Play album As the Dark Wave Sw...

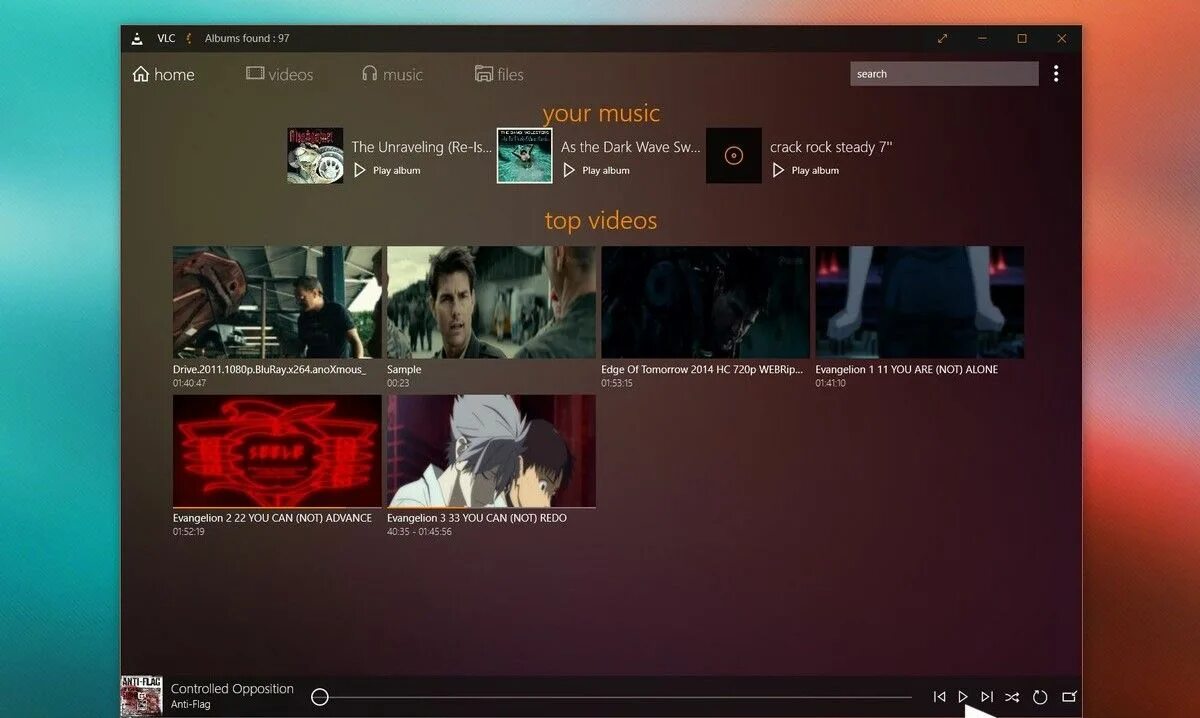click(596, 171)
